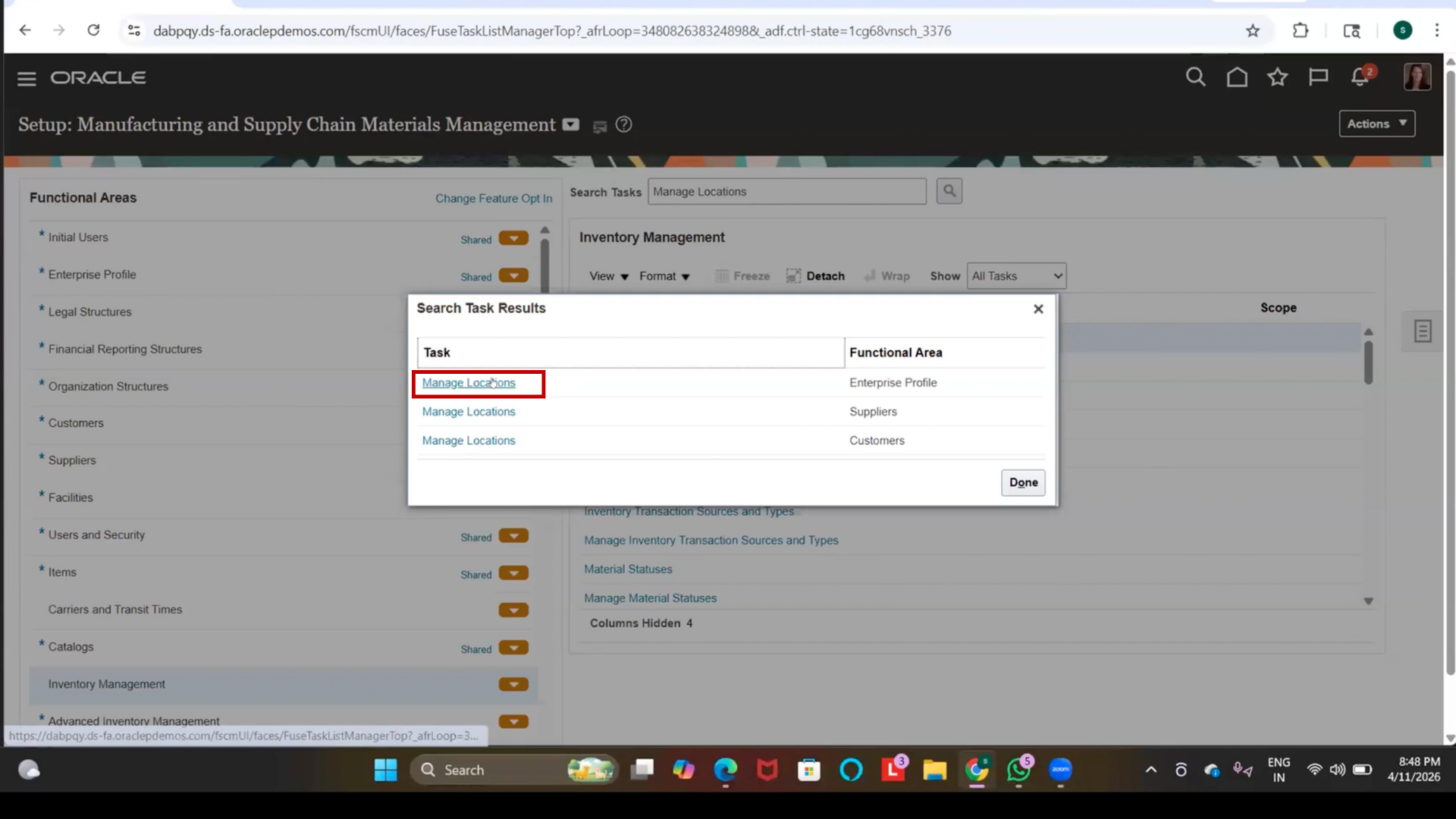Screen dimensions: 1456x819
Task: Open favorites star in Oracle header
Action: pos(1278,77)
